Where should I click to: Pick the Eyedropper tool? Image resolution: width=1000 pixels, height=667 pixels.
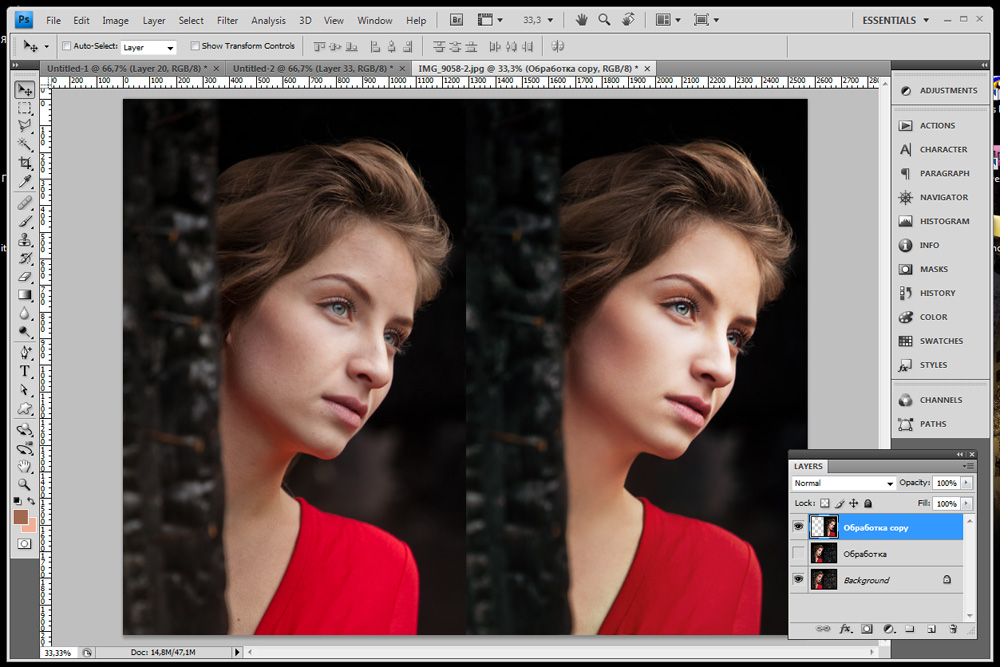pyautogui.click(x=25, y=181)
